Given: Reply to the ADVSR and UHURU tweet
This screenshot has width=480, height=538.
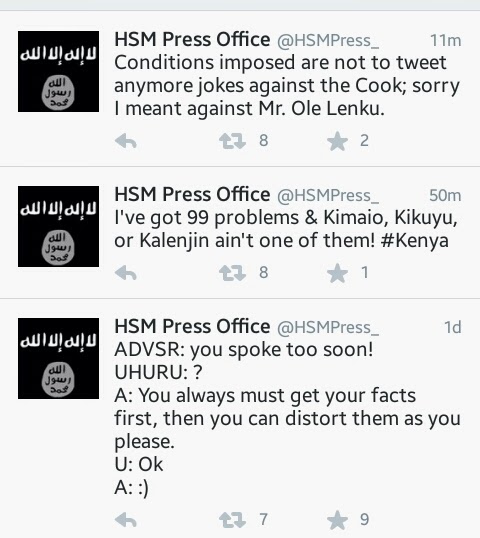Looking at the screenshot, I should pyautogui.click(x=126, y=520).
